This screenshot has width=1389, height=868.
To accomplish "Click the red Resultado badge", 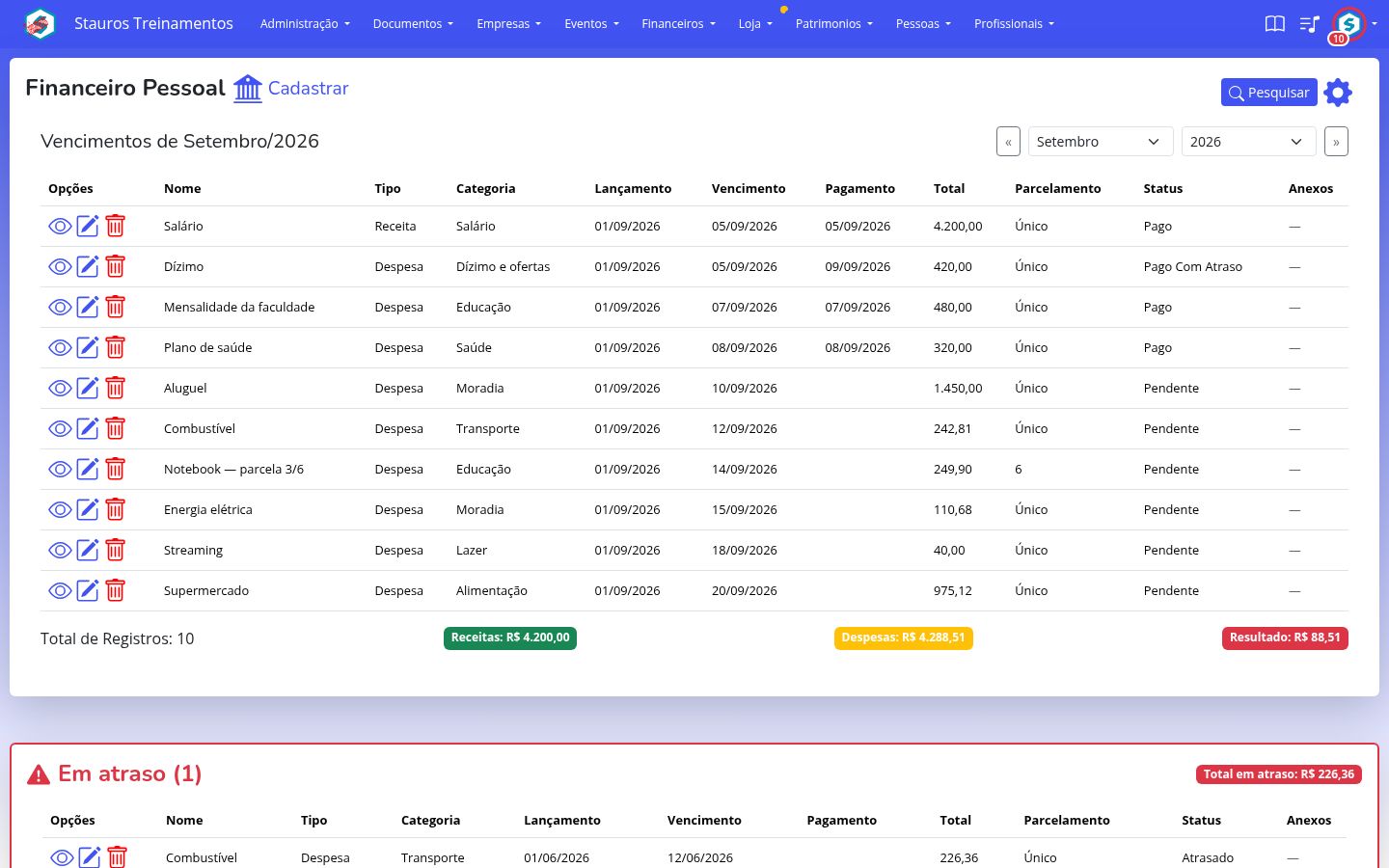I will tap(1285, 637).
